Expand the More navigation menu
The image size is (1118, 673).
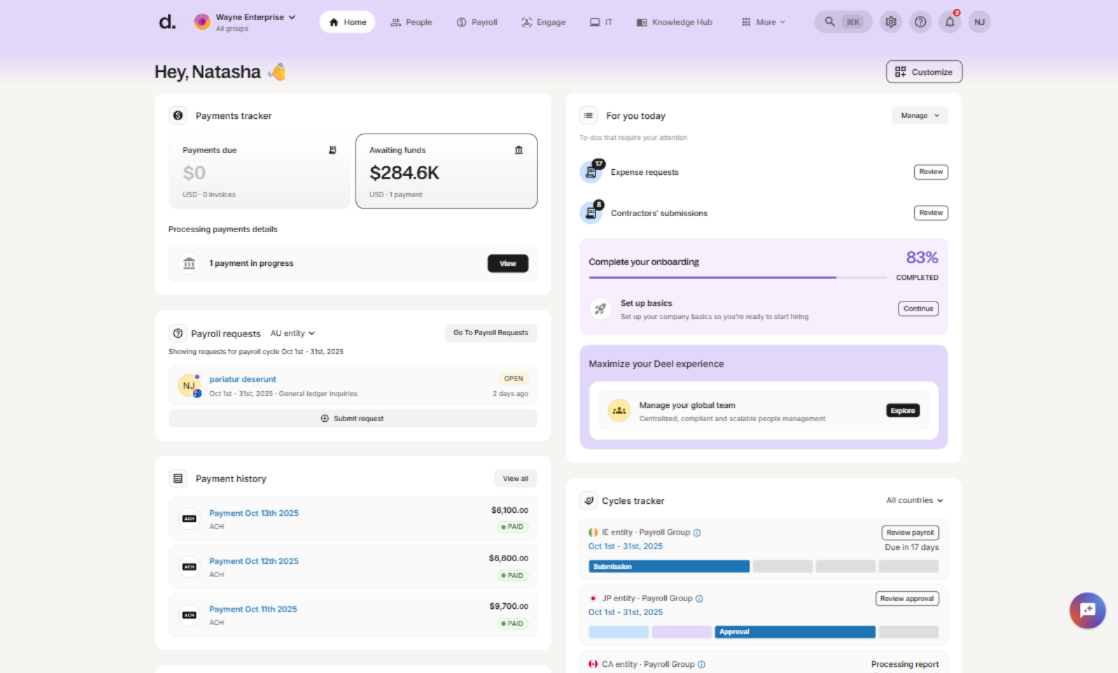[763, 22]
